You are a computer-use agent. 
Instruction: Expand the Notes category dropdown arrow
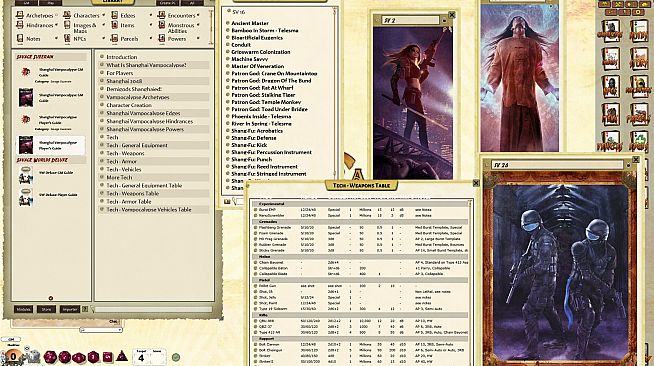tap(56, 38)
